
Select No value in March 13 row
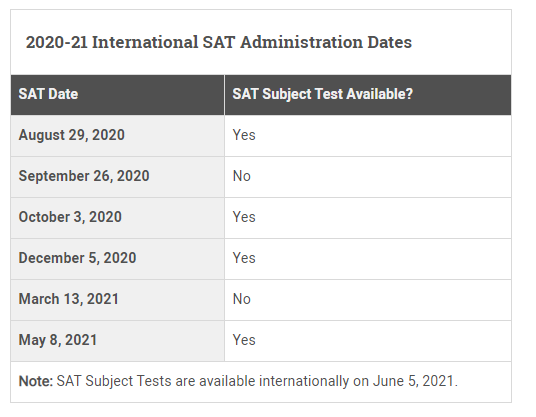242,299
